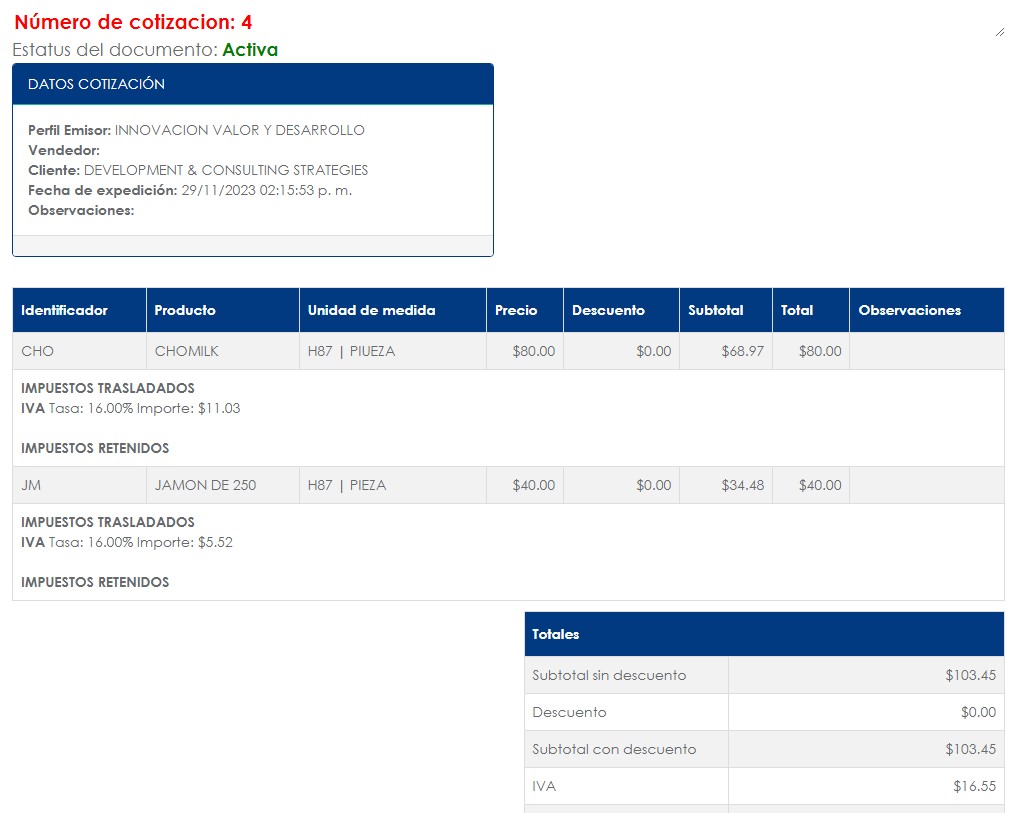1025x813 pixels.
Task: Click the Número de cotizacion: 4 heading
Action: [x=133, y=22]
